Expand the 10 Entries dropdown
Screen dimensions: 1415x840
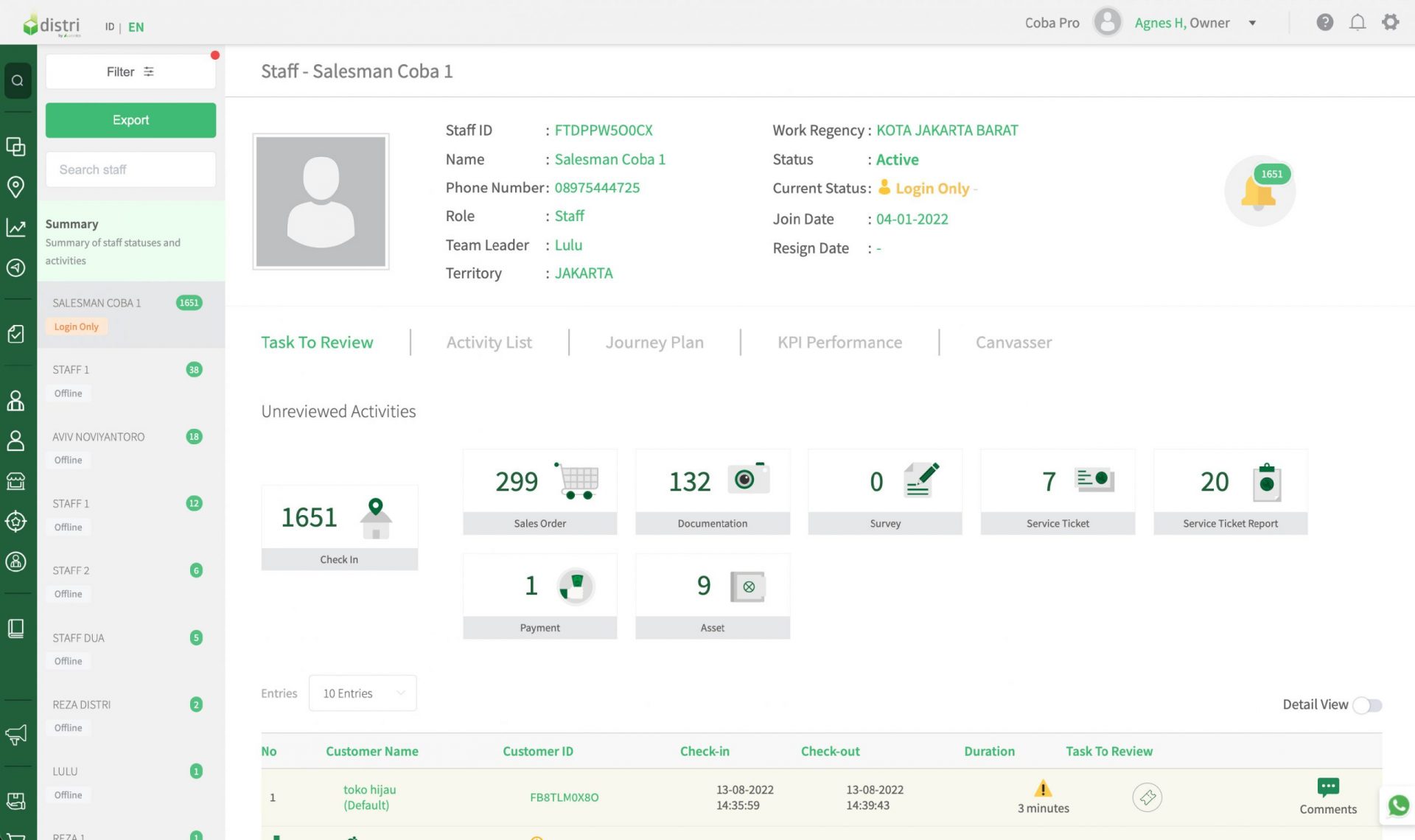363,693
